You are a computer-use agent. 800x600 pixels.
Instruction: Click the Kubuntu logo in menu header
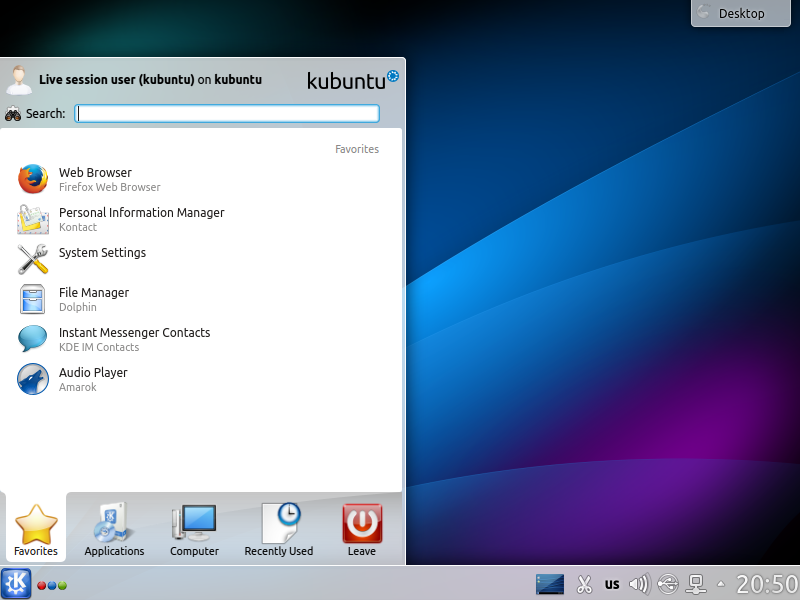coord(353,80)
